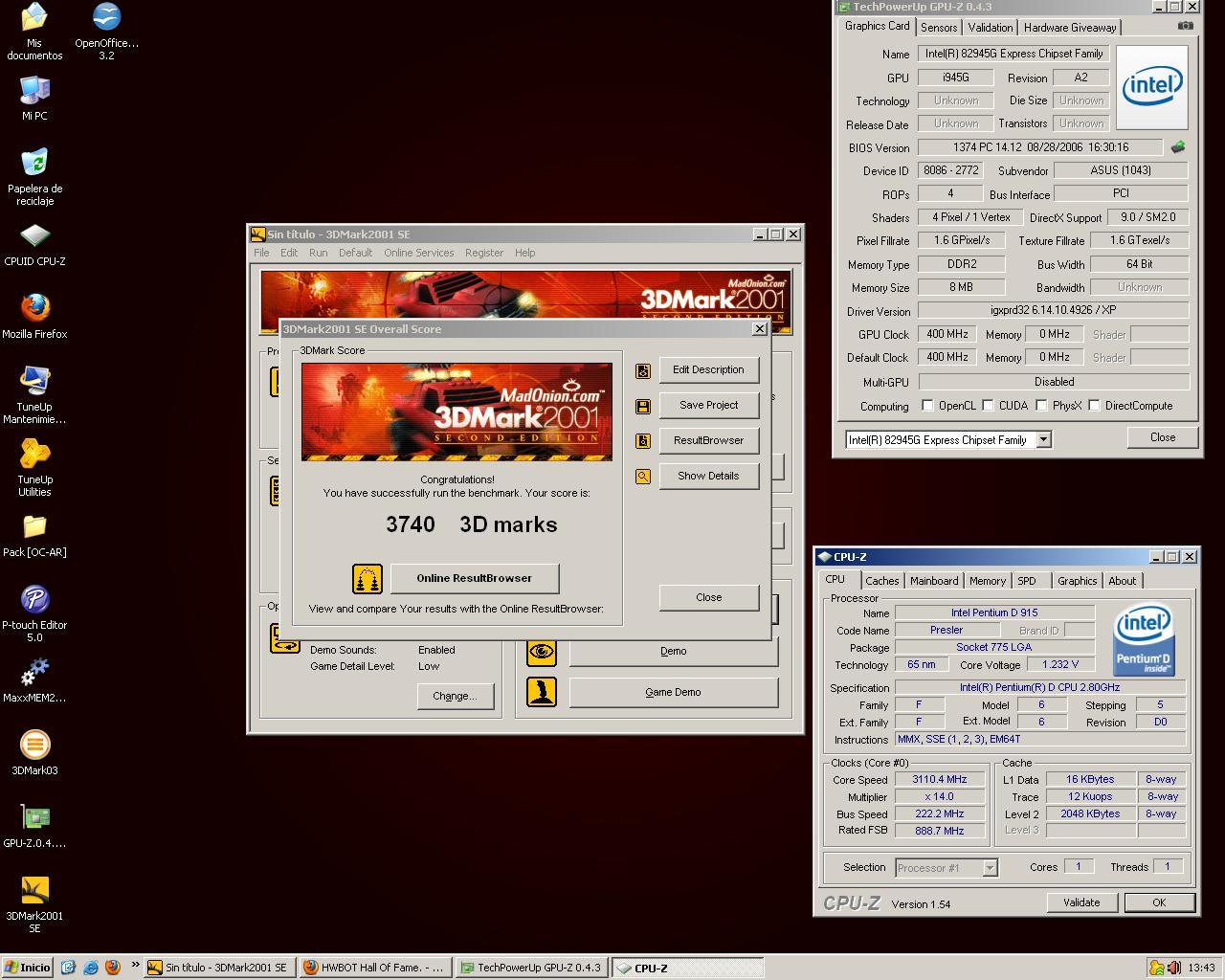
Task: Click the Game Demo button
Action: coord(673,693)
